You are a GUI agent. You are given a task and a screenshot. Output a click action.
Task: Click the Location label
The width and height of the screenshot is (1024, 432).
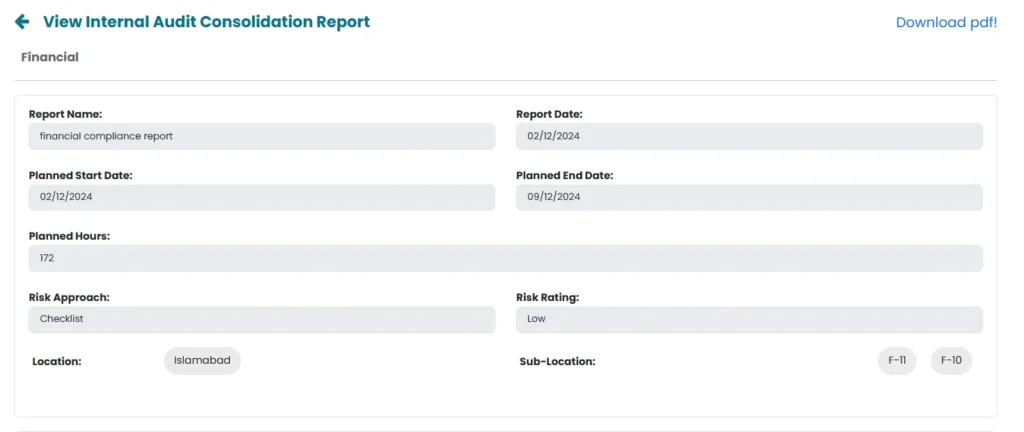click(x=57, y=361)
